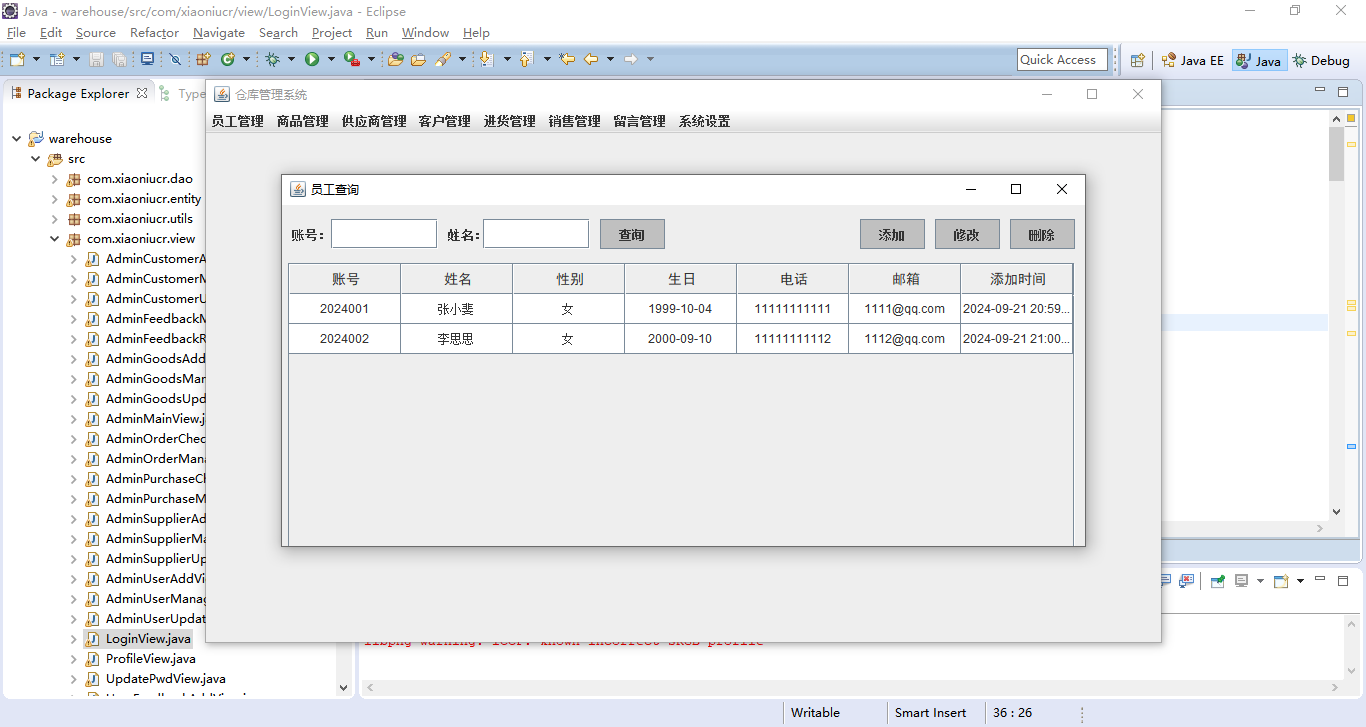This screenshot has height=727, width=1366.
Task: Click the Back navigation arrow icon
Action: (x=591, y=60)
